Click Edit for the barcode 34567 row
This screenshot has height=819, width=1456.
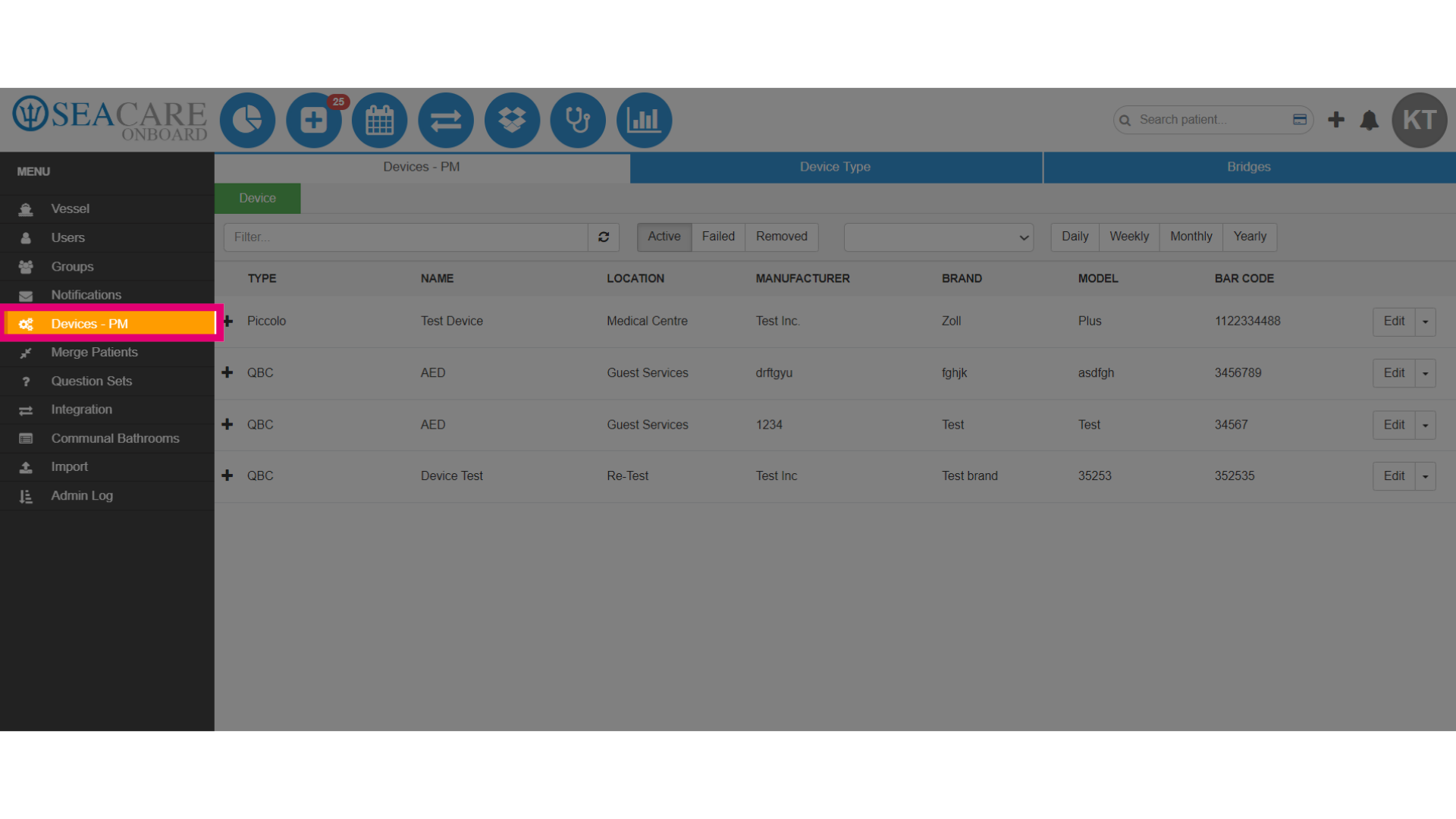point(1394,425)
